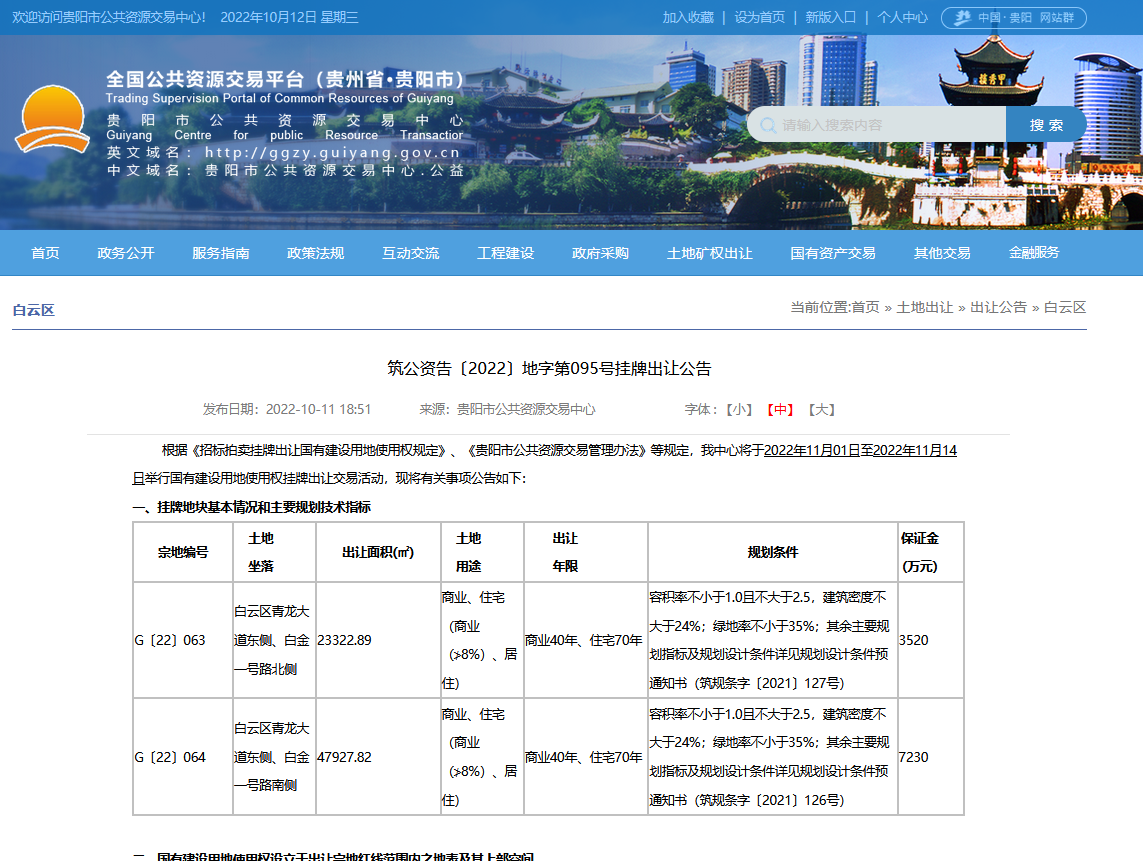
Task: Click 加入收藏 link in top bar
Action: 688,18
